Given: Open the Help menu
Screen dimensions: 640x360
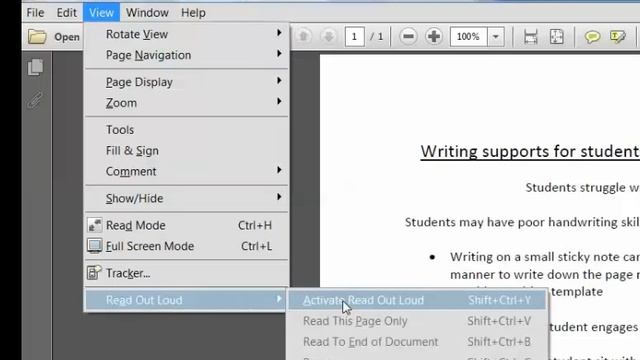Looking at the screenshot, I should tap(193, 13).
